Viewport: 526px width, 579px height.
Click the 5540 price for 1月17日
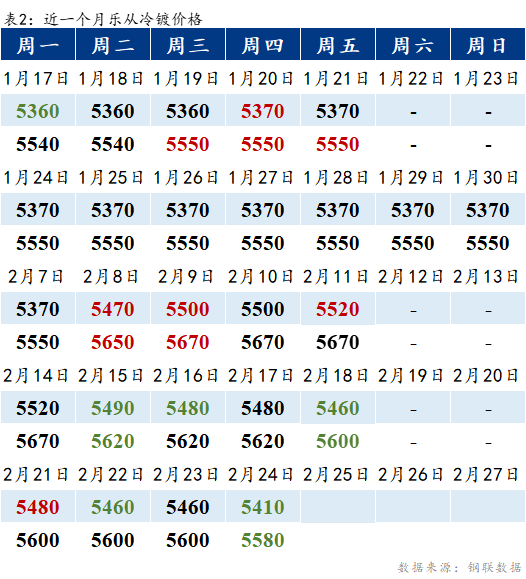[38, 144]
